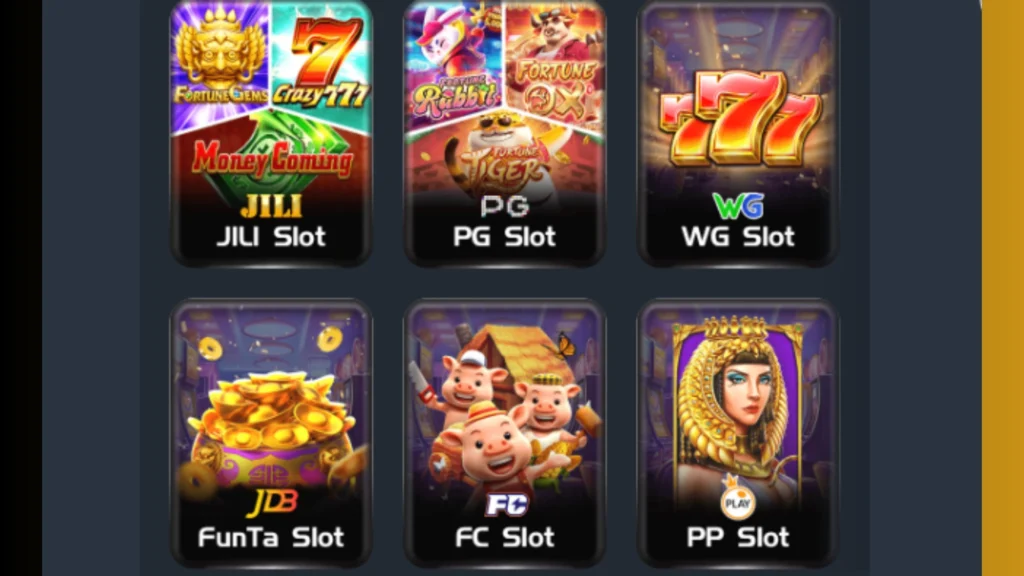Open the FC Slot game card

point(505,433)
